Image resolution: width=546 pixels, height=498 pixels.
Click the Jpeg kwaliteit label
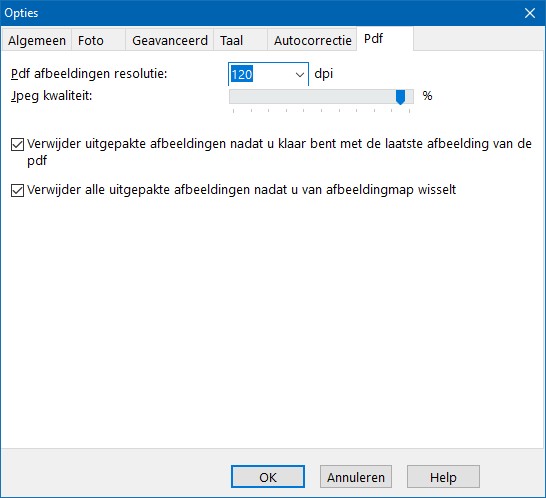52,96
